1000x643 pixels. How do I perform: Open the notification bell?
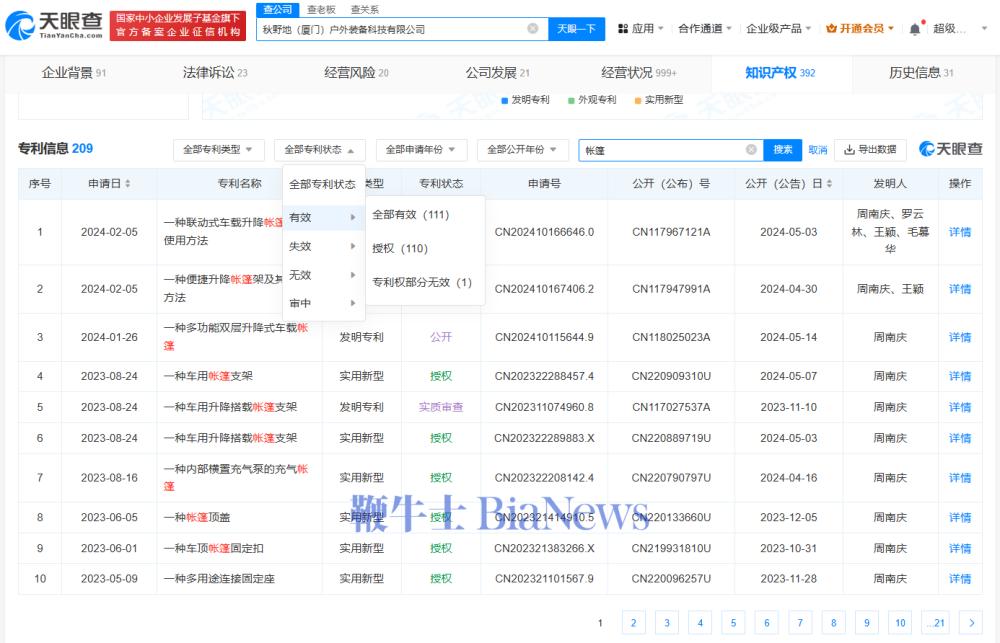[x=915, y=29]
